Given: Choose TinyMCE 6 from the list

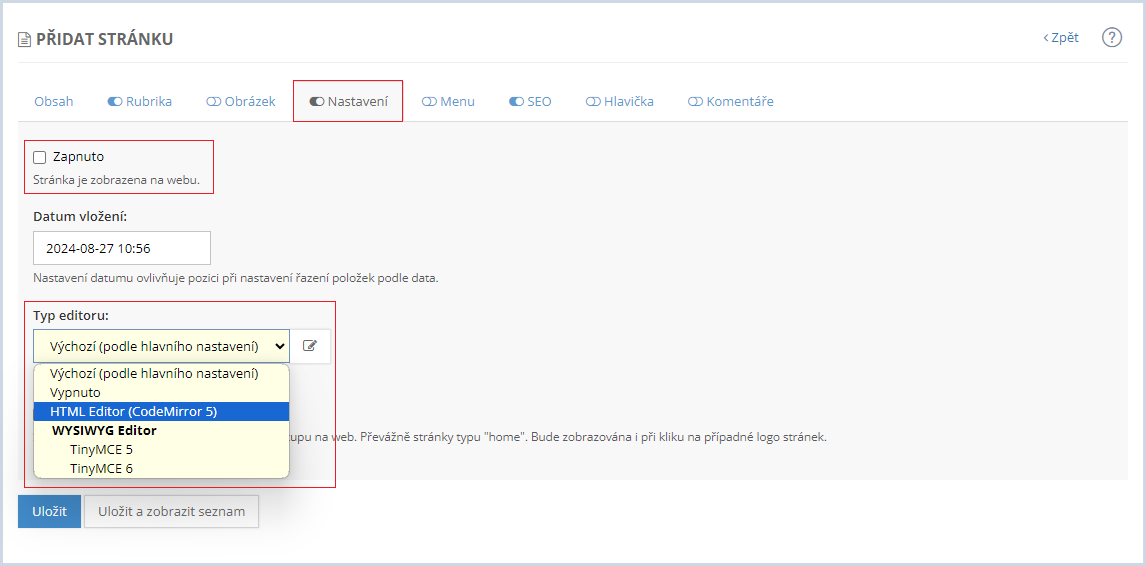Looking at the screenshot, I should (101, 468).
